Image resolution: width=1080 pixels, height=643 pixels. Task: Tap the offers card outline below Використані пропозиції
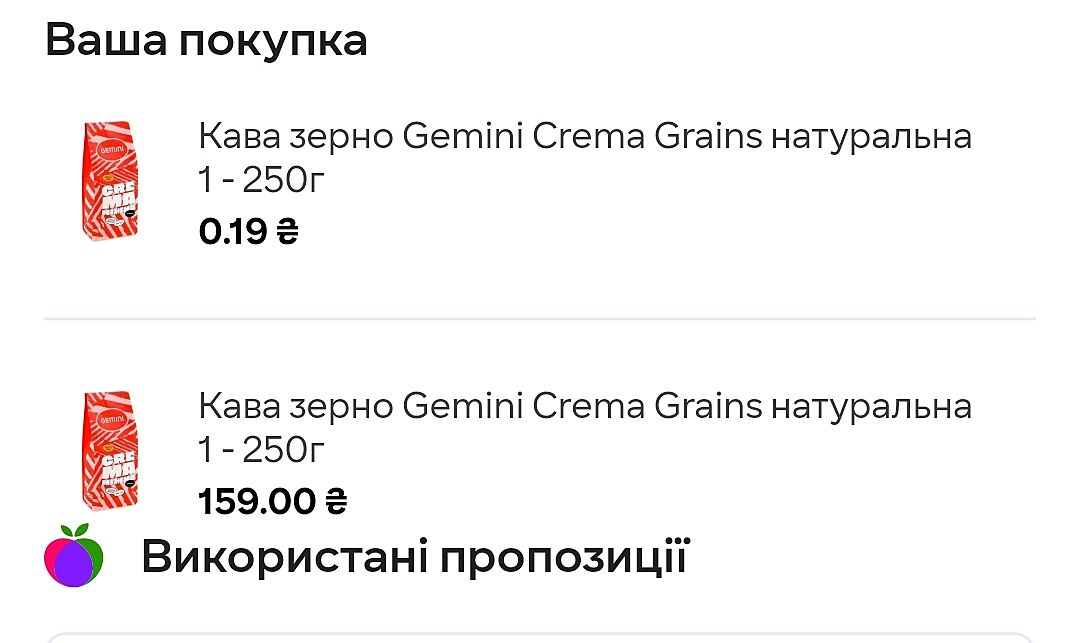pyautogui.click(x=540, y=636)
